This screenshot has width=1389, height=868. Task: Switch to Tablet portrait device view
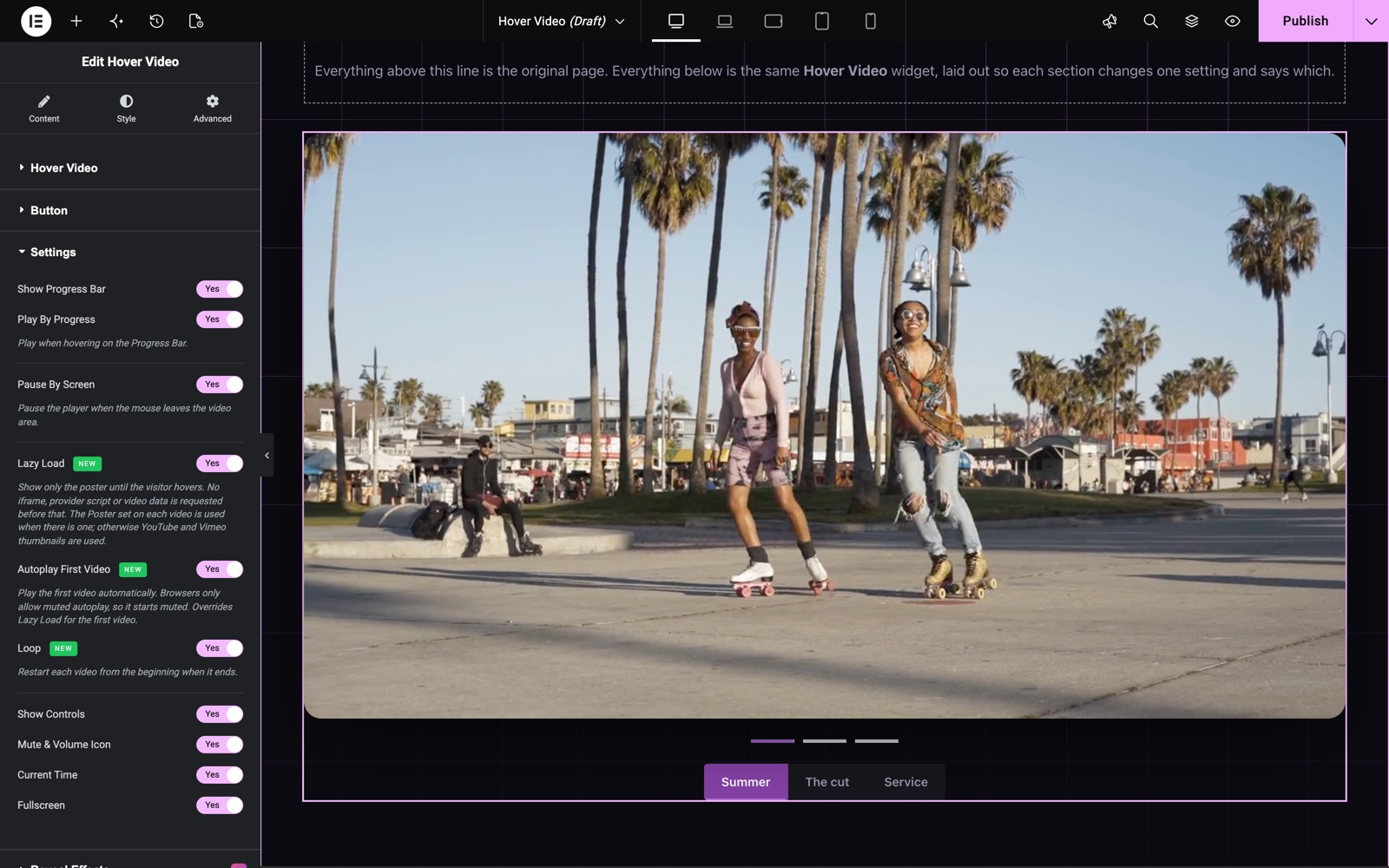(x=822, y=21)
